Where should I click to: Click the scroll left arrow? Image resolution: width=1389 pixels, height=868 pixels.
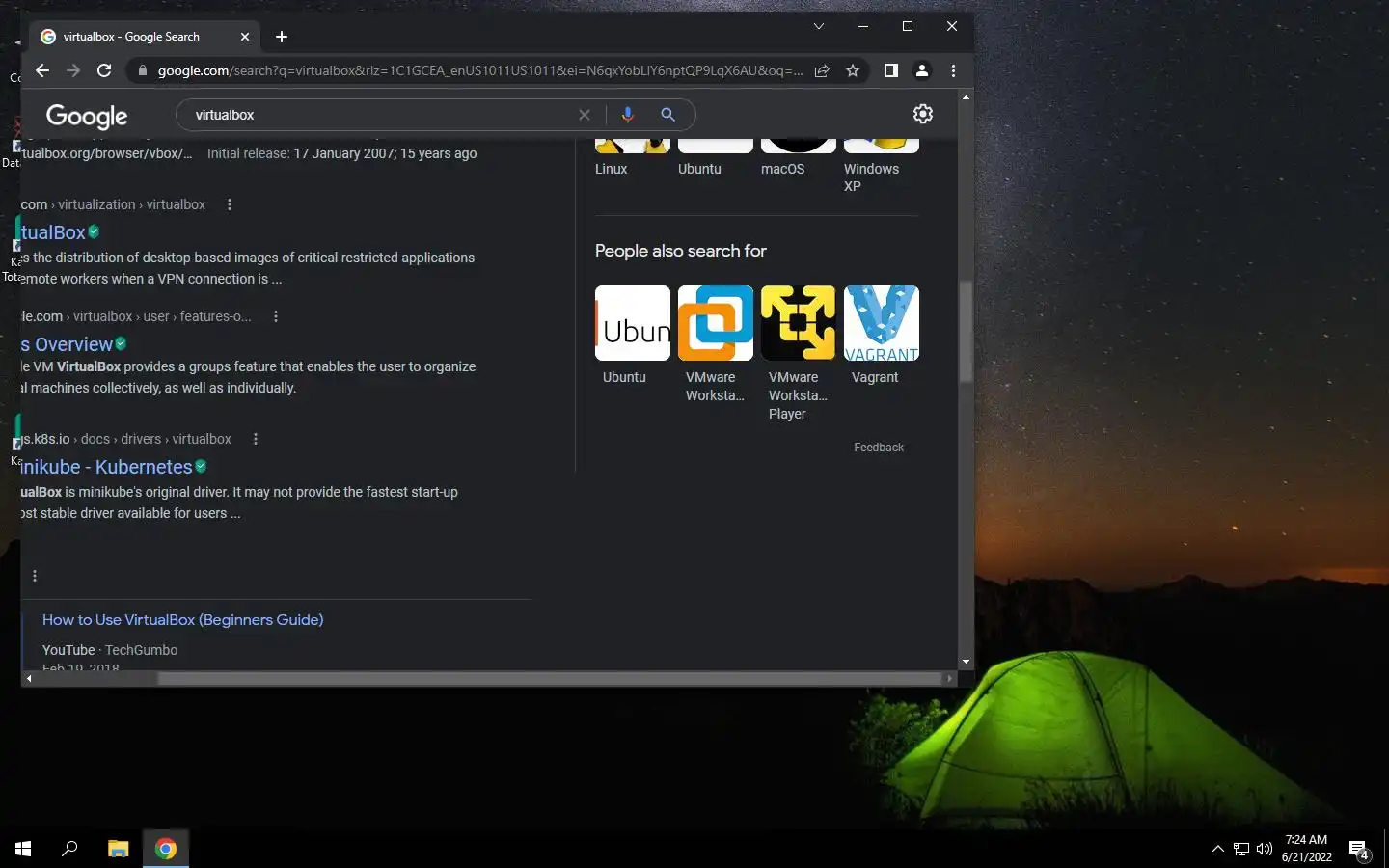coord(29,678)
